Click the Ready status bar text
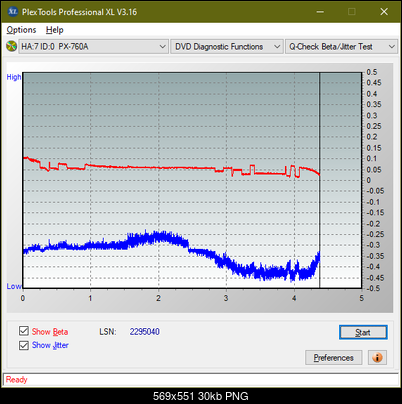This screenshot has width=402, height=404. (16, 380)
